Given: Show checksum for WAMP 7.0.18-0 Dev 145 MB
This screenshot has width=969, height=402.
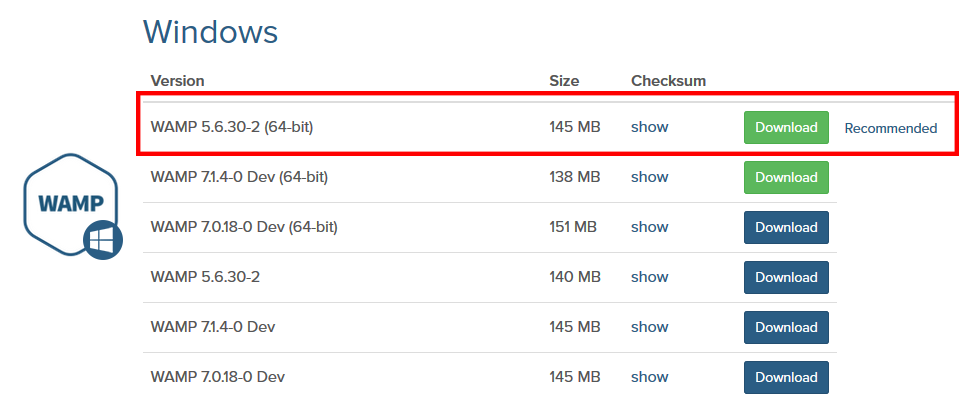Looking at the screenshot, I should (650, 377).
